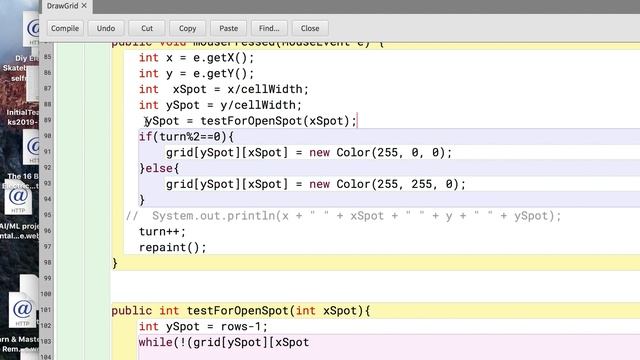
Task: Click the Cut button
Action: [147, 28]
